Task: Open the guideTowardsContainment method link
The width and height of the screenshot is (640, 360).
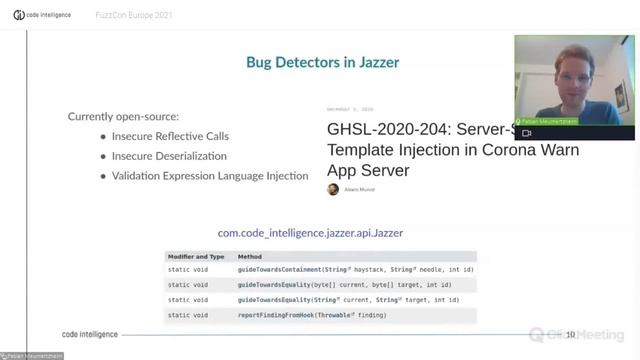Action: pos(280,269)
